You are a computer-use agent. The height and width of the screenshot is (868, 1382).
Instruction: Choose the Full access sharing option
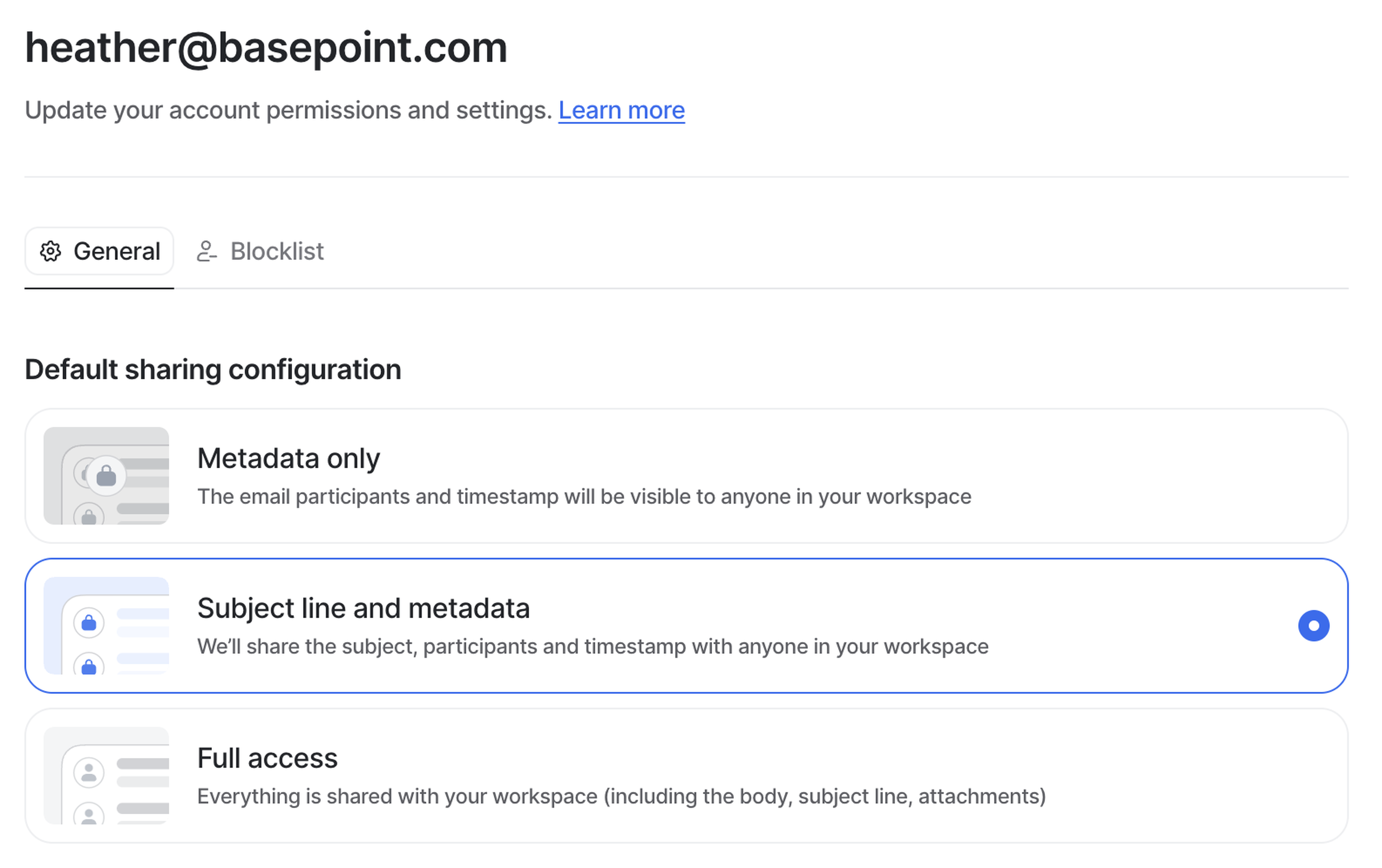click(x=686, y=776)
